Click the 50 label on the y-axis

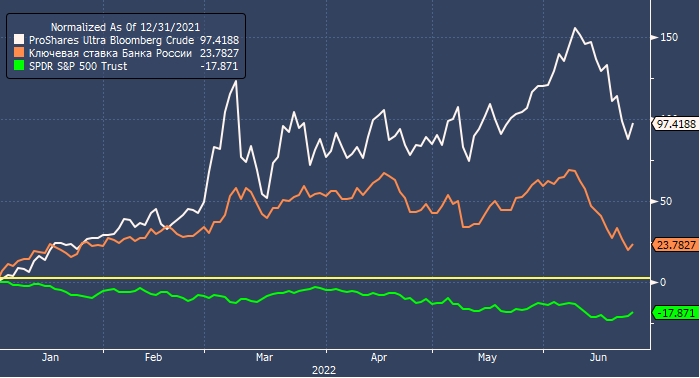[666, 201]
